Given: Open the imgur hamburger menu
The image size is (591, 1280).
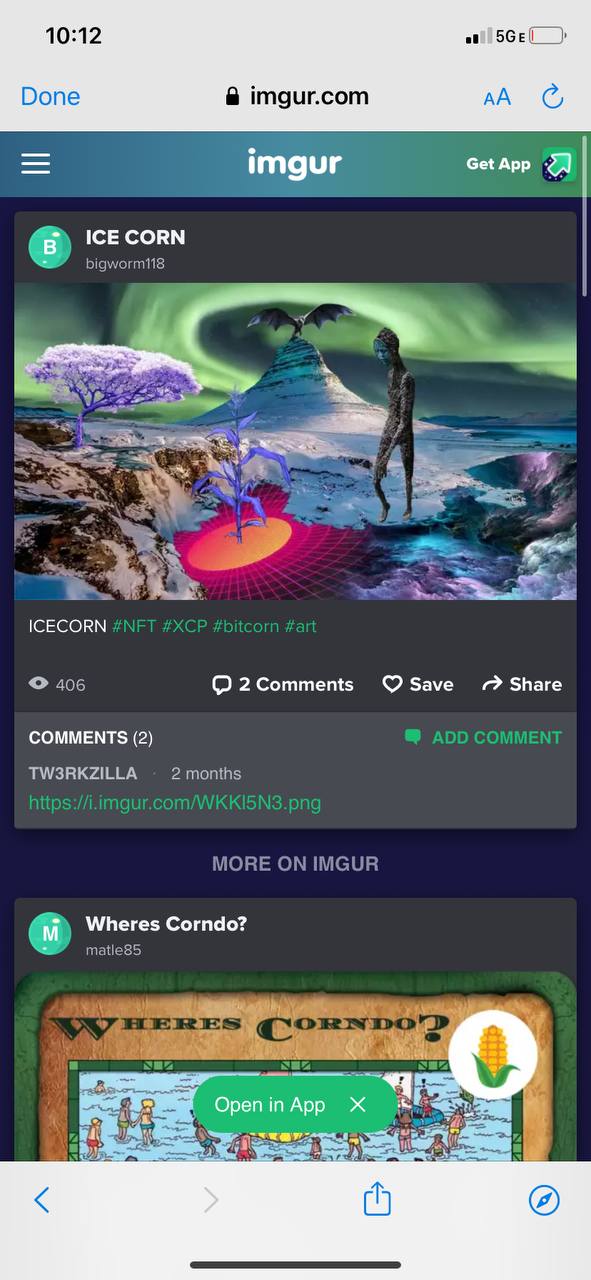Looking at the screenshot, I should (36, 164).
